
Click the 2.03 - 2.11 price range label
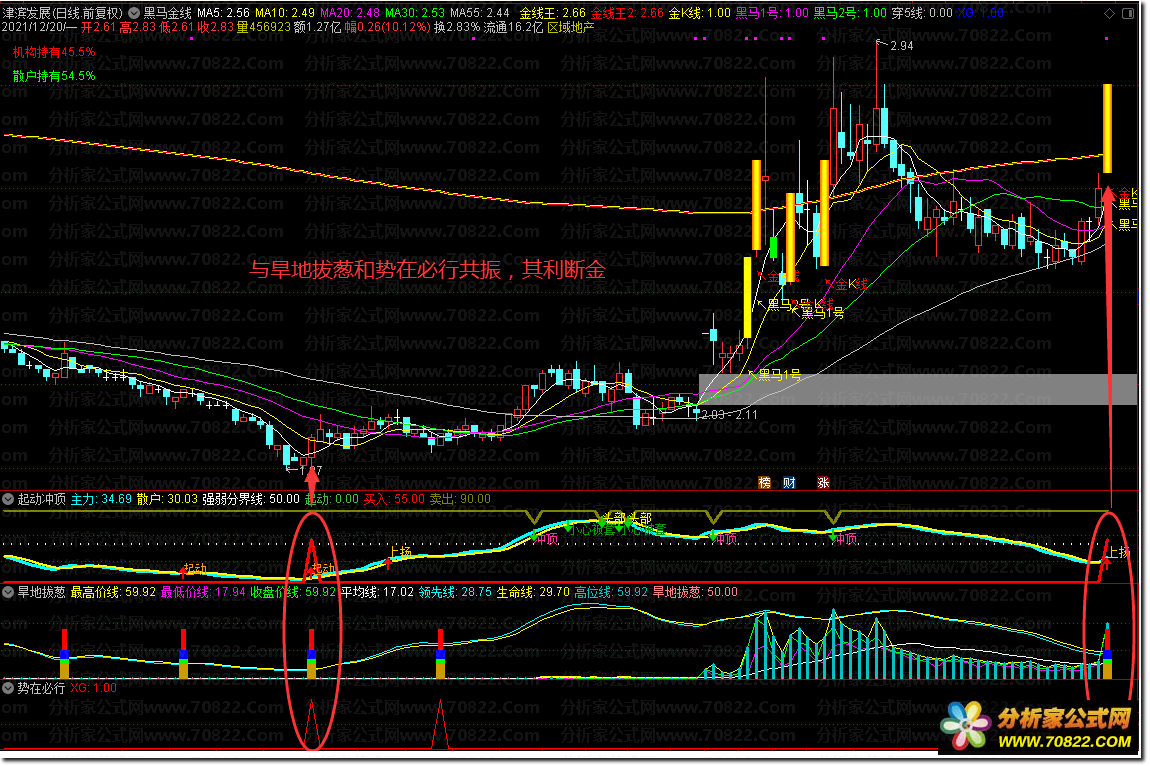730,415
